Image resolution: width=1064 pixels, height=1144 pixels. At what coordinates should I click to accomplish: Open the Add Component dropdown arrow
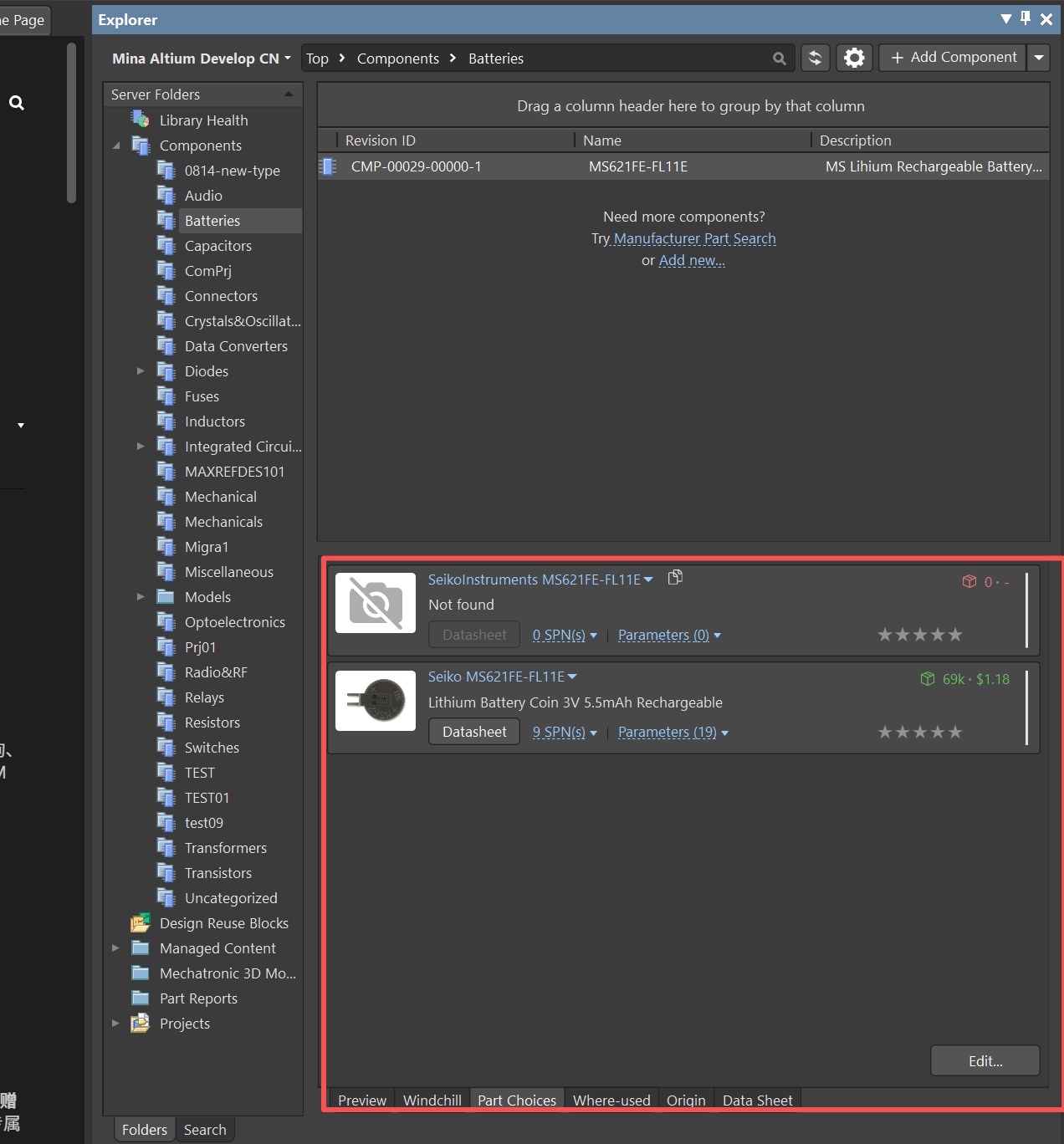click(1039, 58)
